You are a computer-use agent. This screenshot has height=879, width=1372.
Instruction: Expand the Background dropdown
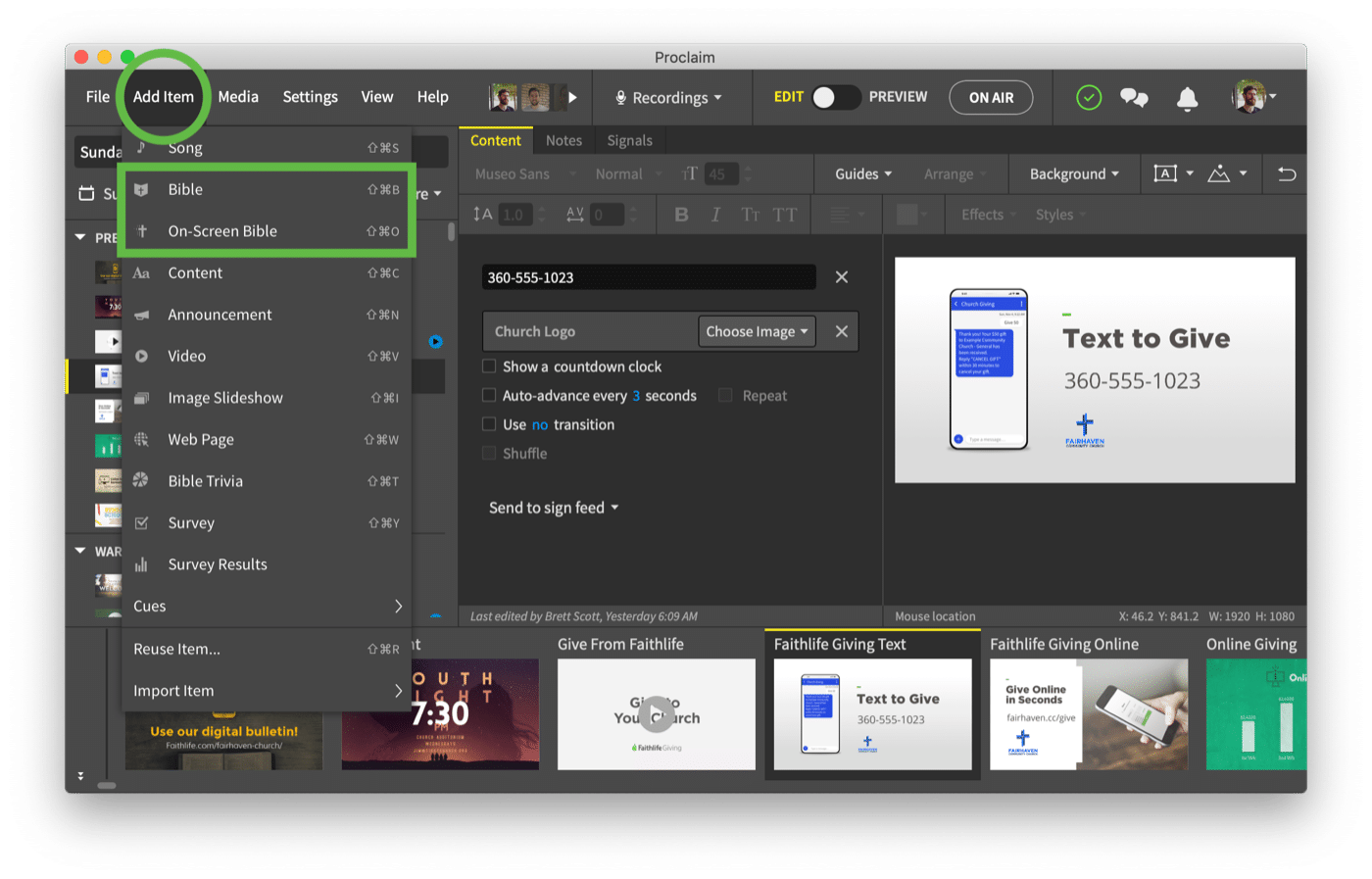1074,174
